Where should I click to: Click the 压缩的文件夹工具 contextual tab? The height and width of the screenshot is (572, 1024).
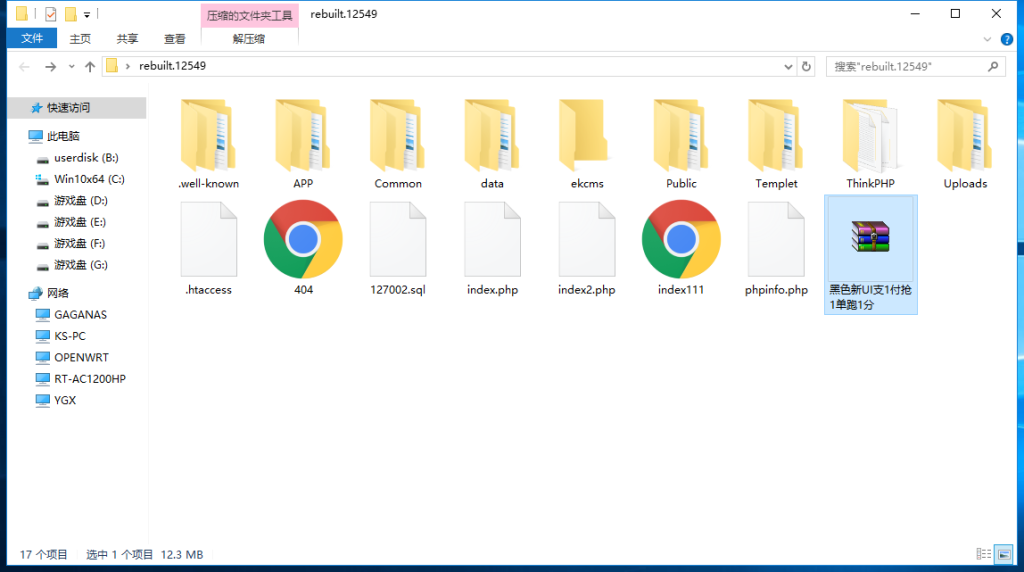coord(249,16)
